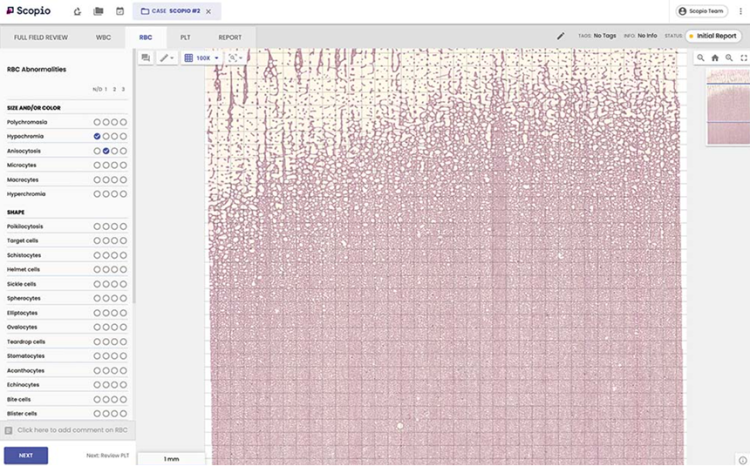This screenshot has width=750, height=473.
Task: Set Target cells grade to 3
Action: [x=123, y=241]
